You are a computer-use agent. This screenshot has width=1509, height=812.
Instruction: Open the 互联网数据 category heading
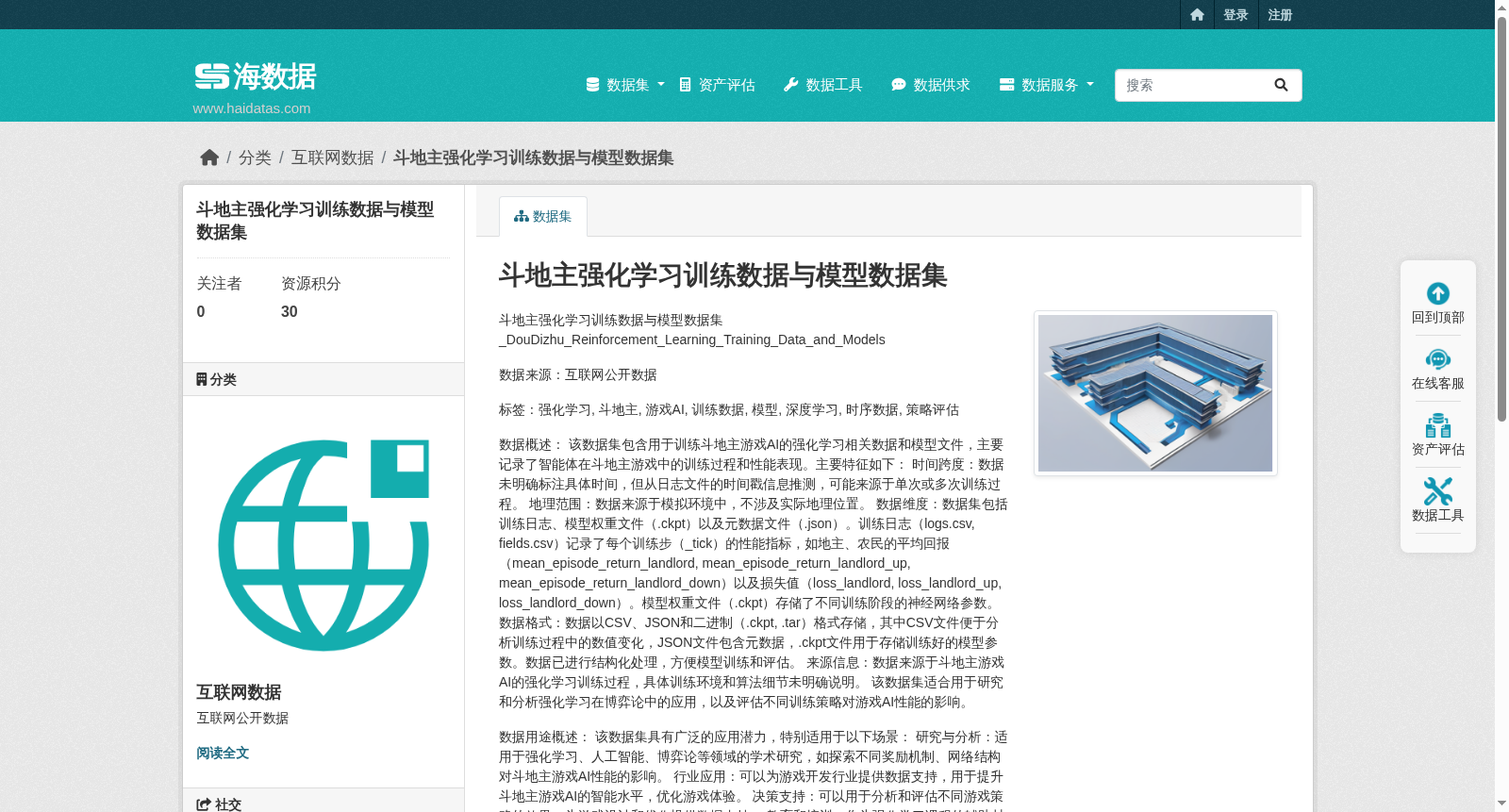pos(239,692)
